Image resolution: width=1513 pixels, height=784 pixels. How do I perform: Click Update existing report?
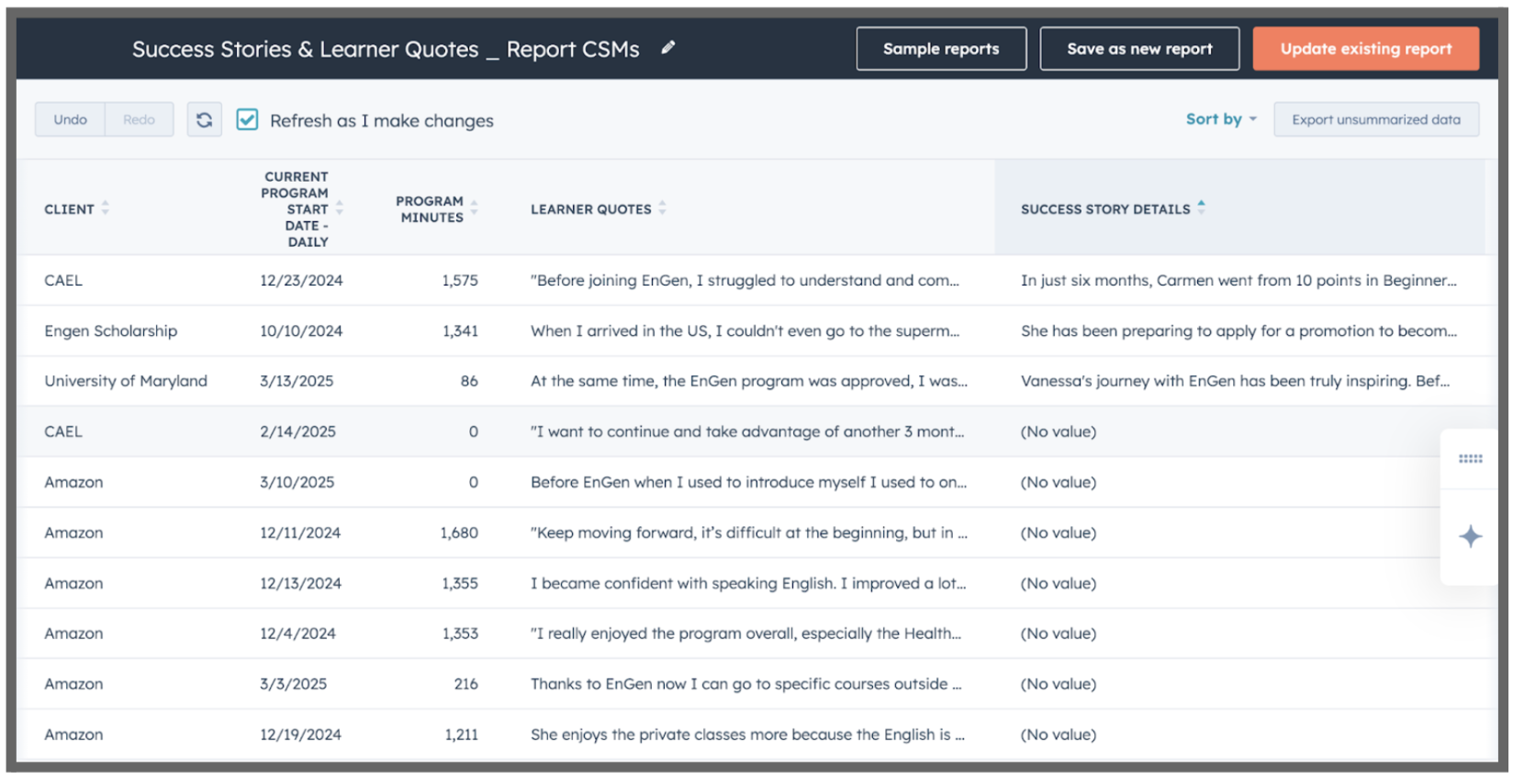pos(1366,49)
